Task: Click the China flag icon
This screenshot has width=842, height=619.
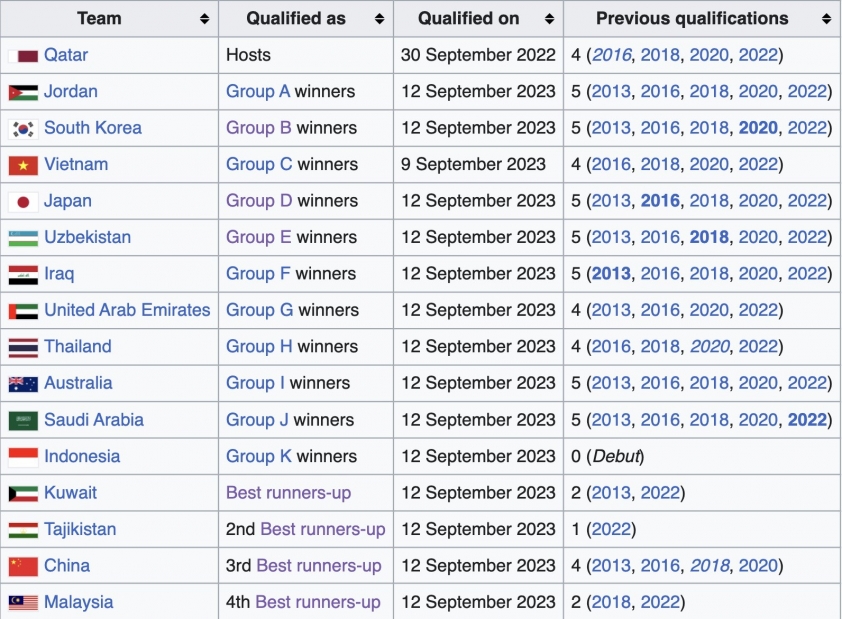Action: coord(23,566)
